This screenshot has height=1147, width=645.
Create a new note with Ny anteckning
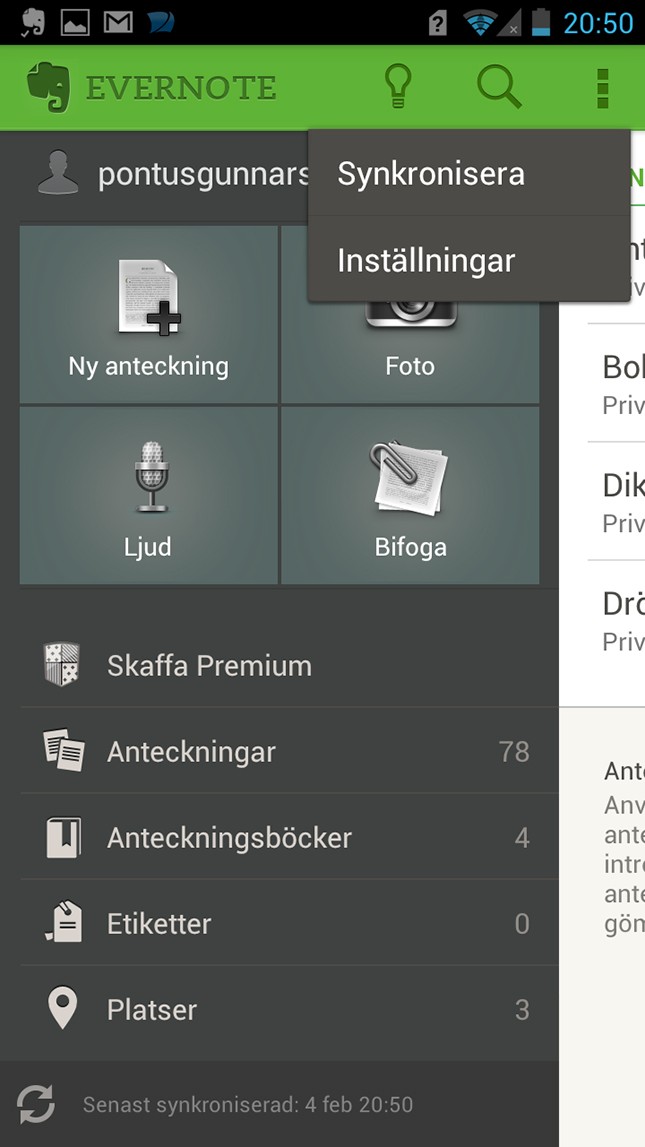[x=149, y=315]
